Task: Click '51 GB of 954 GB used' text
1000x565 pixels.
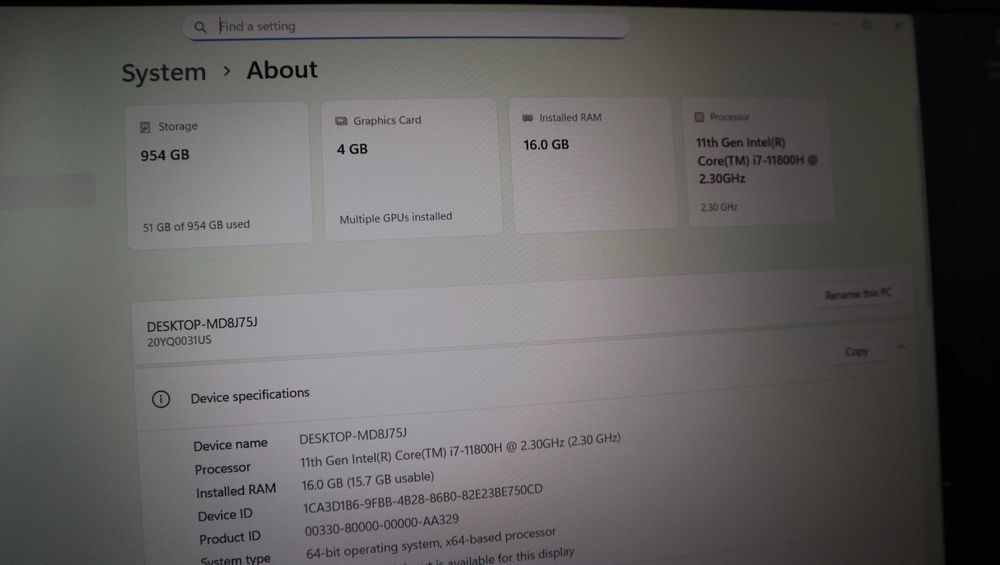Action: tap(196, 226)
